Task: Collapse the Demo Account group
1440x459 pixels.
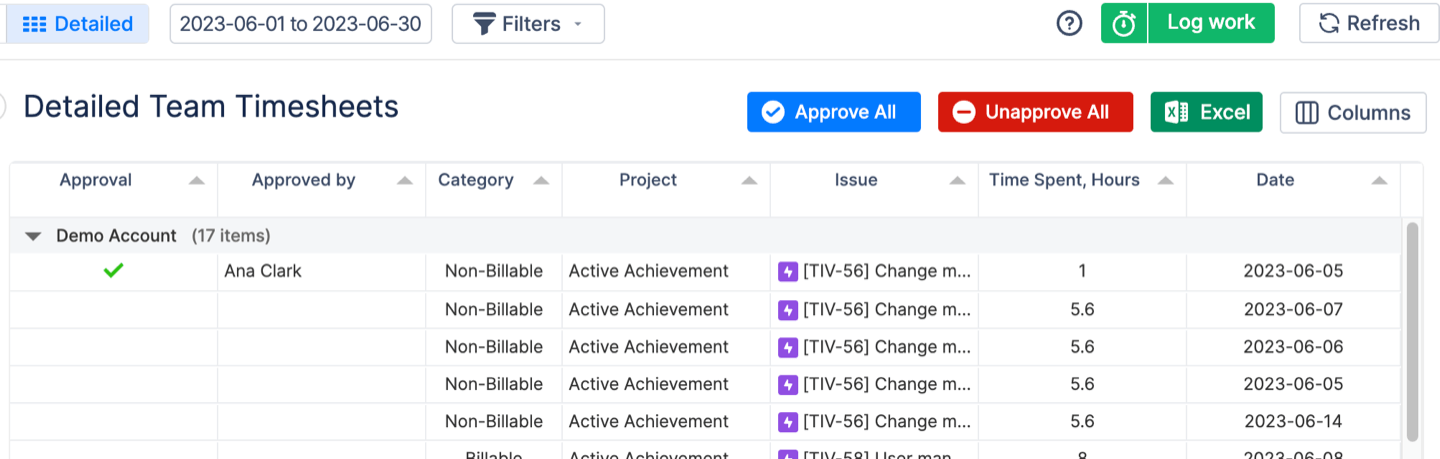Action: 34,237
